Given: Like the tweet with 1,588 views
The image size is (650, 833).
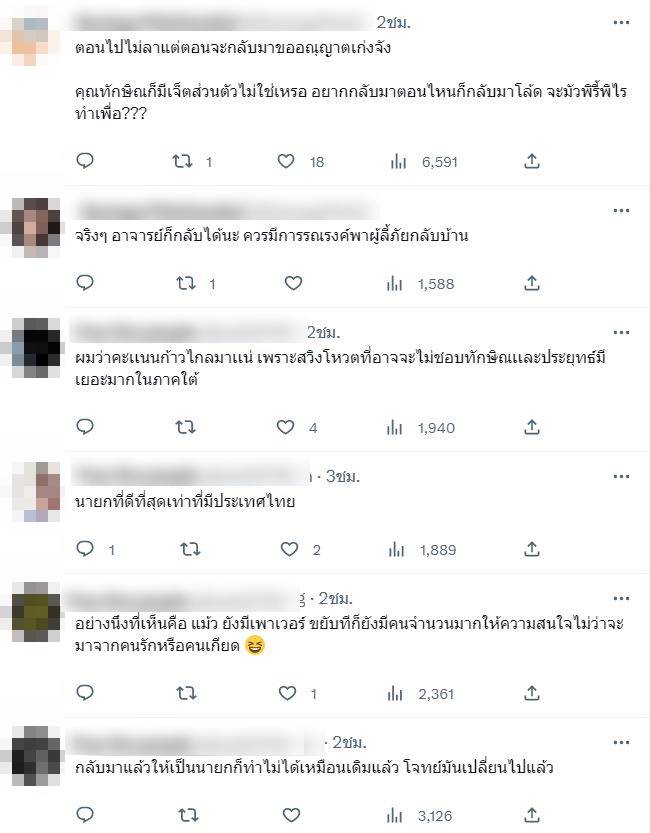Looking at the screenshot, I should pyautogui.click(x=293, y=283).
